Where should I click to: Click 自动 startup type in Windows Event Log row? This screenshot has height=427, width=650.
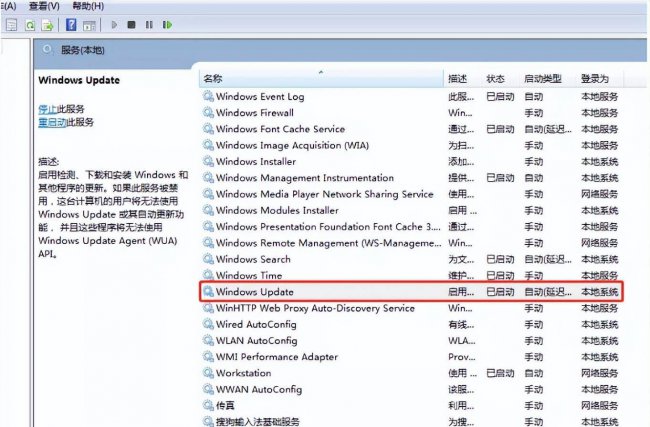[534, 97]
